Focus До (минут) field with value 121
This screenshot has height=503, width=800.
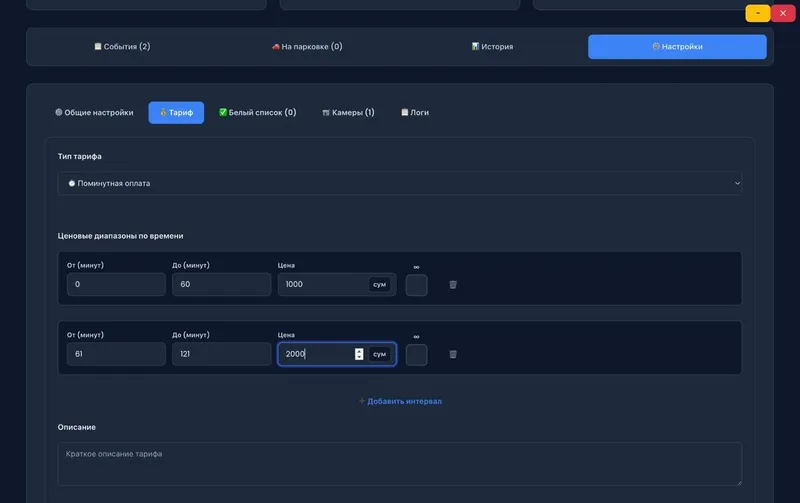pos(221,354)
